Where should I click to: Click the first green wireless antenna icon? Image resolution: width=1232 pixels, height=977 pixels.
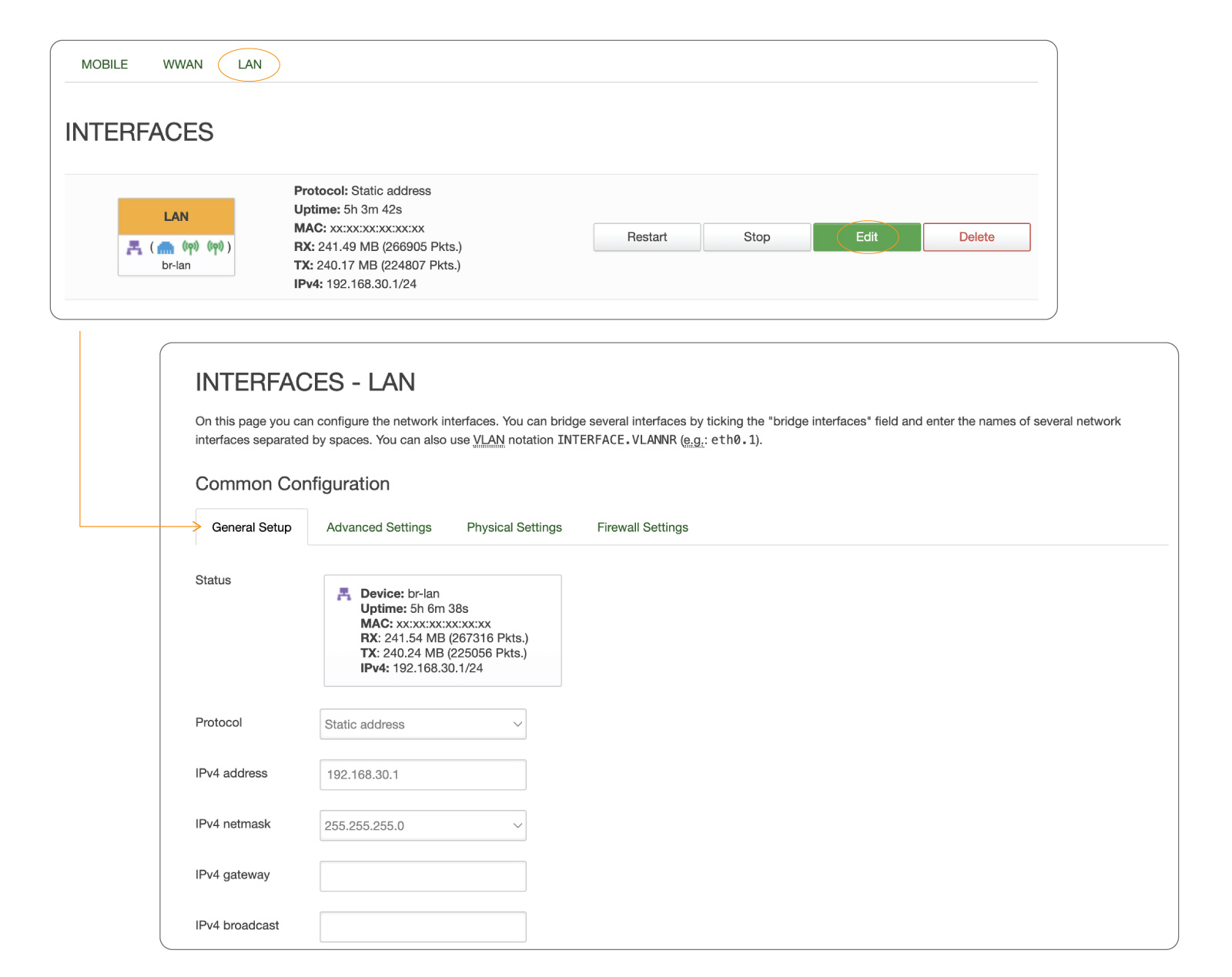tap(190, 247)
